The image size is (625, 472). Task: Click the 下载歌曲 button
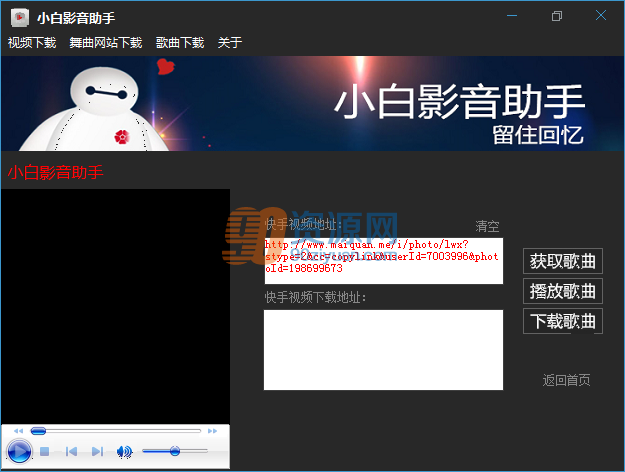coord(562,321)
